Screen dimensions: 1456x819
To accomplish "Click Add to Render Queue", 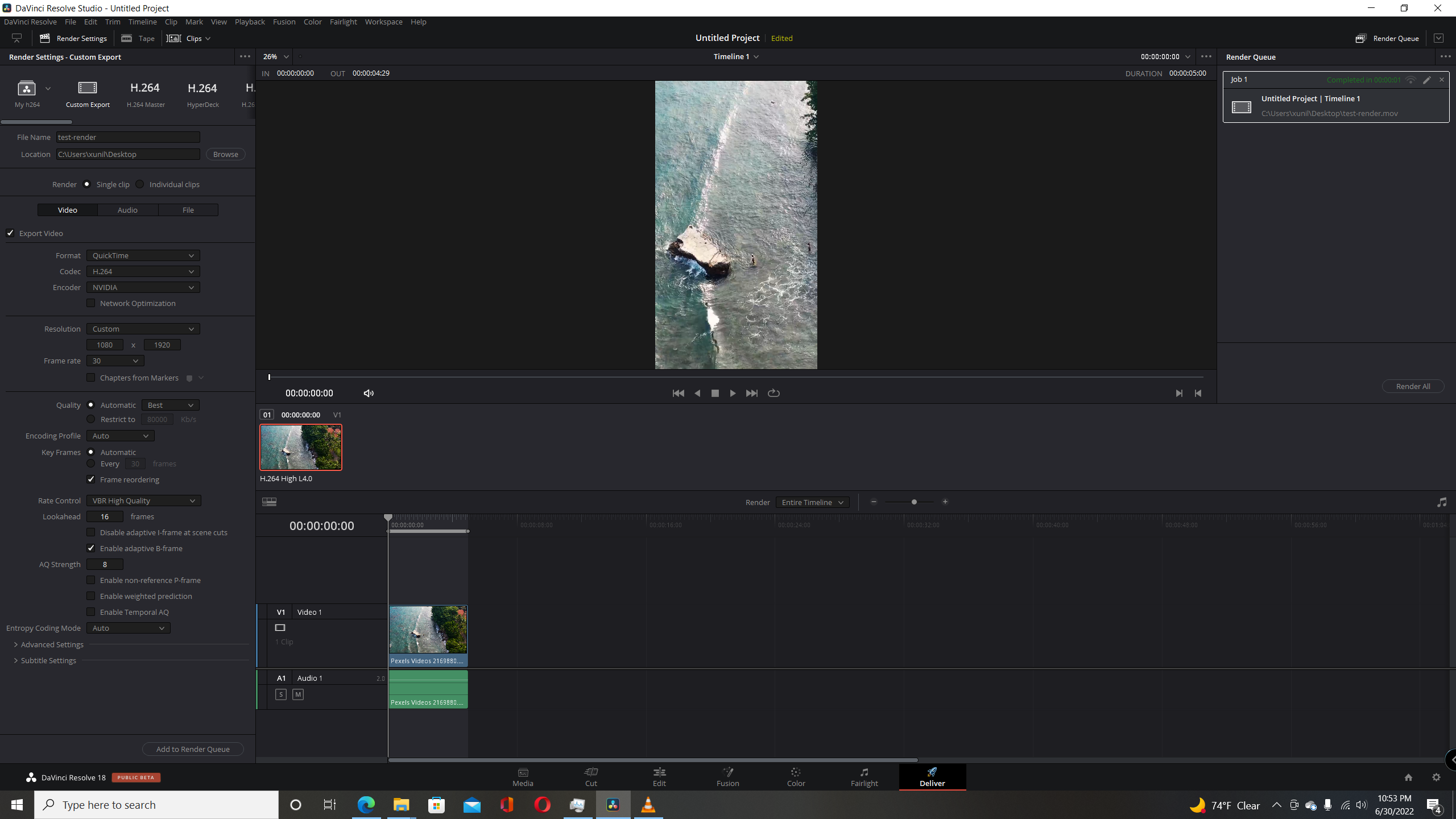I will click(x=193, y=749).
